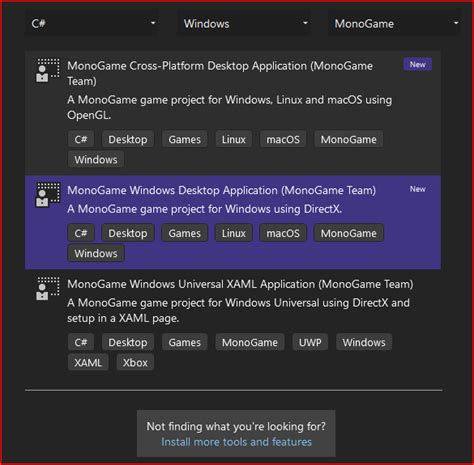474x465 pixels.
Task: Click the Desktop tag under Cross-Platform template
Action: [x=128, y=139]
